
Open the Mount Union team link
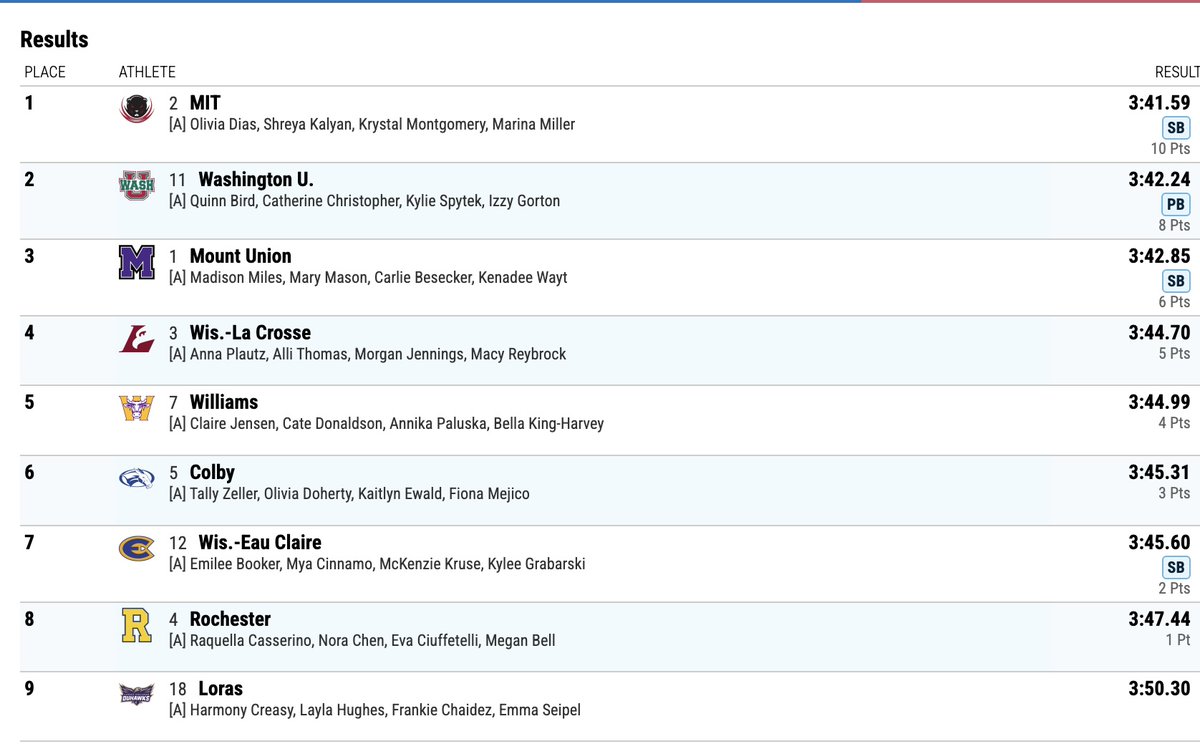click(x=240, y=256)
